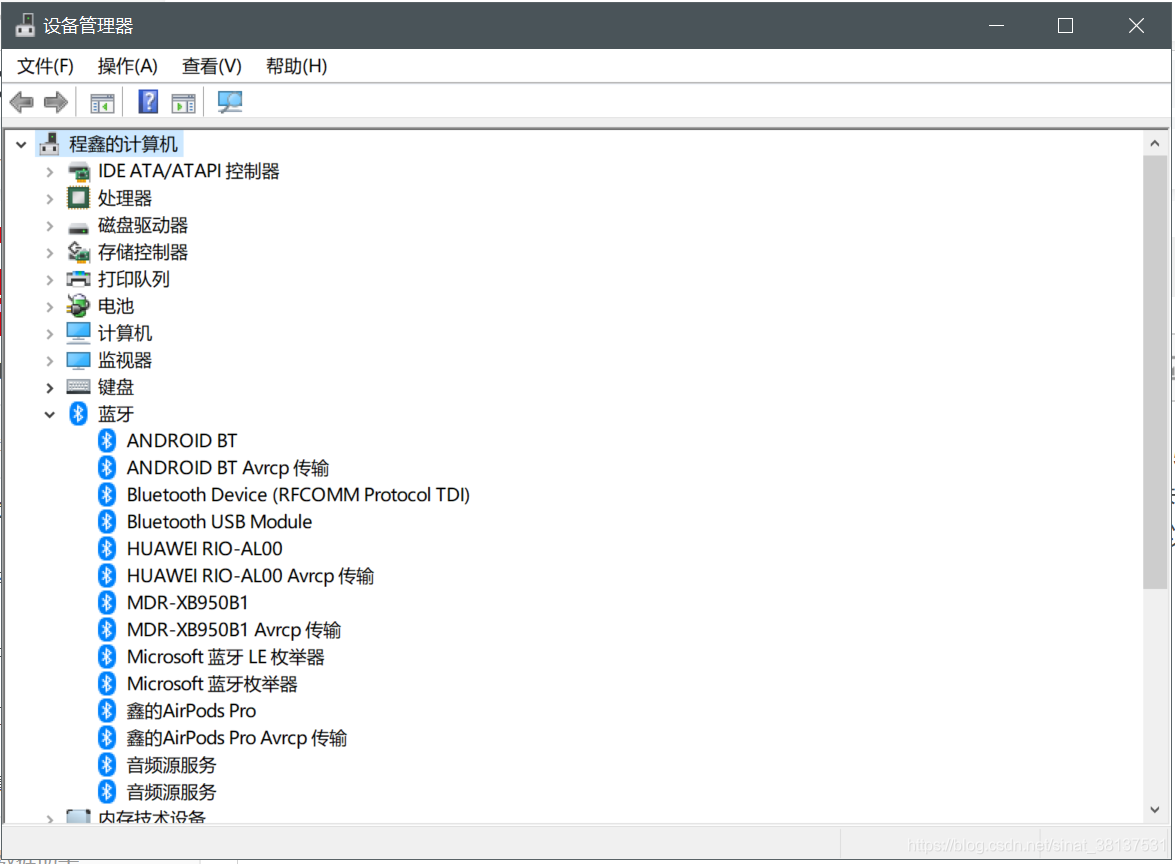This screenshot has width=1175, height=864.
Task: Click the scrollbar down arrow
Action: (x=1155, y=810)
